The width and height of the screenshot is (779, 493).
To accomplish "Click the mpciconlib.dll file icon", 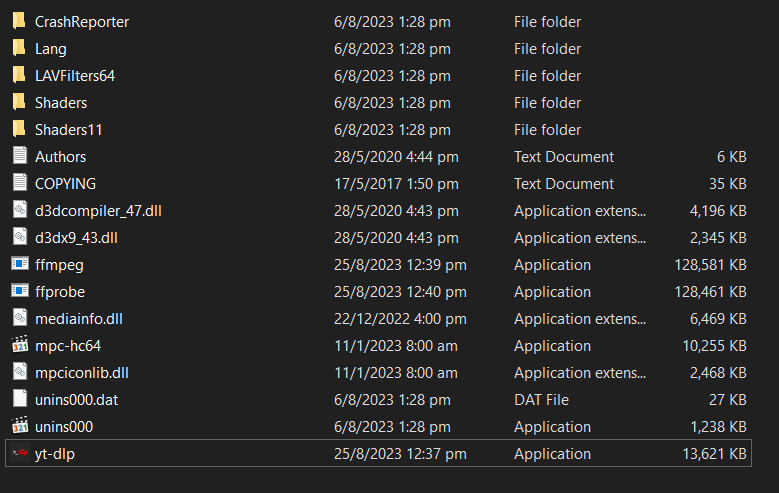I will [20, 372].
